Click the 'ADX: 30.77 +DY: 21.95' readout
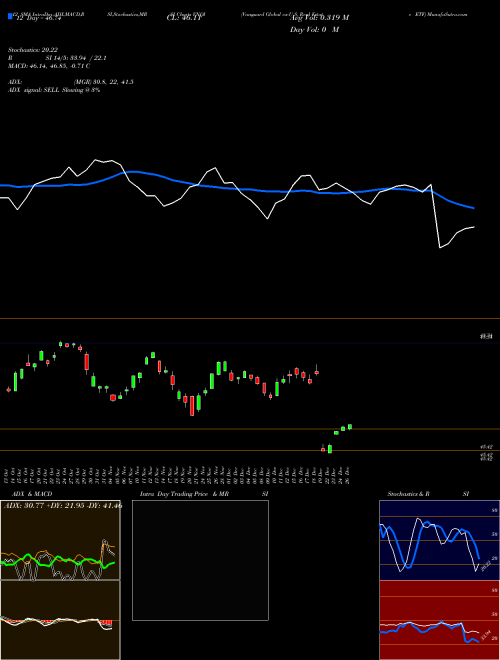Screen dimensions: 500x660 pos(45,506)
